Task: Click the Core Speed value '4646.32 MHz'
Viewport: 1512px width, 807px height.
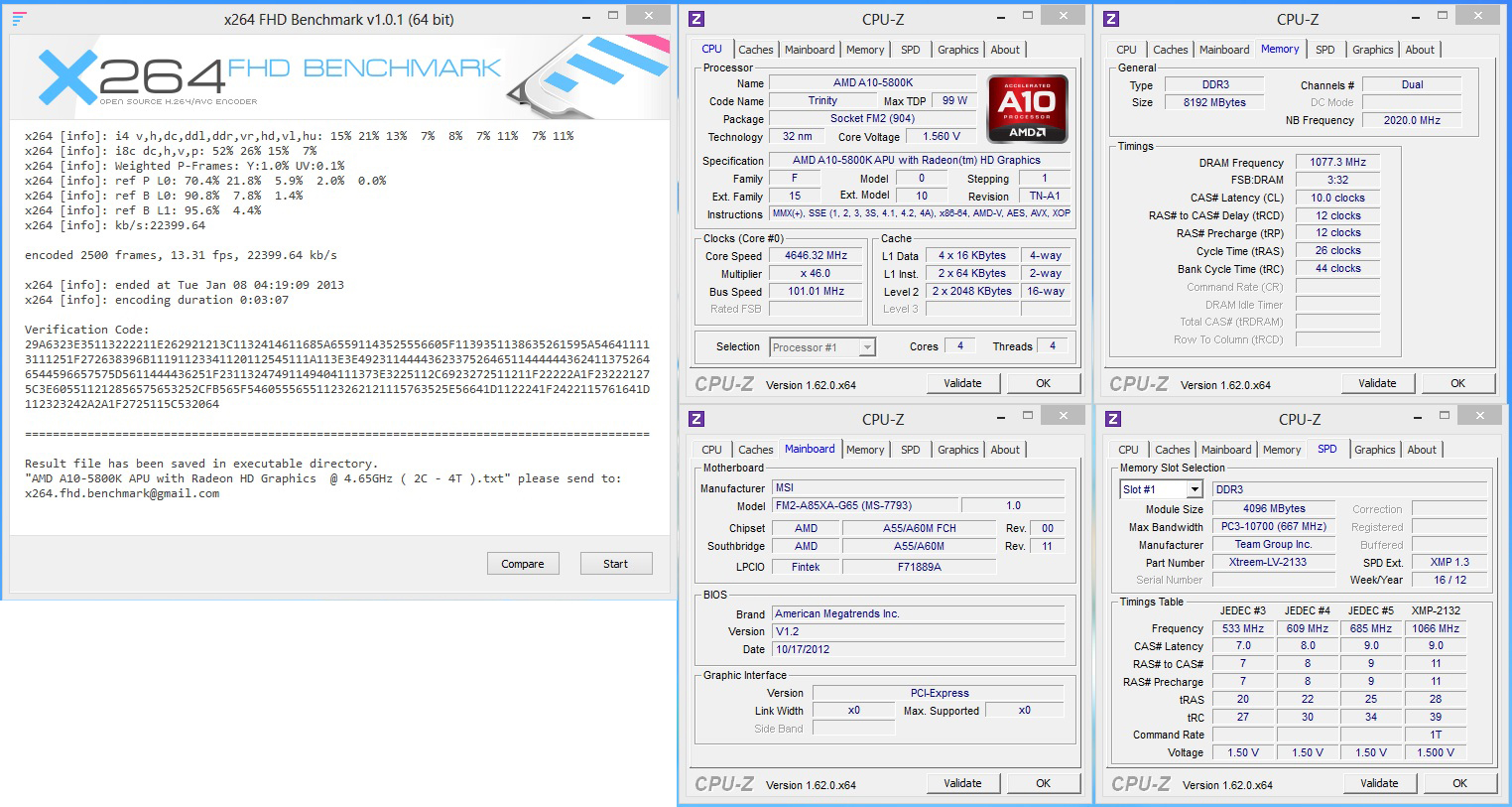Action: click(x=817, y=256)
